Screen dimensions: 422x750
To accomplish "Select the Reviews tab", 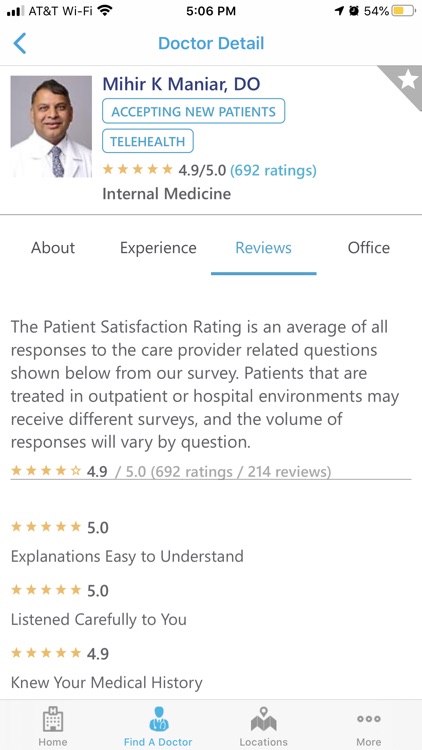I will (x=264, y=248).
